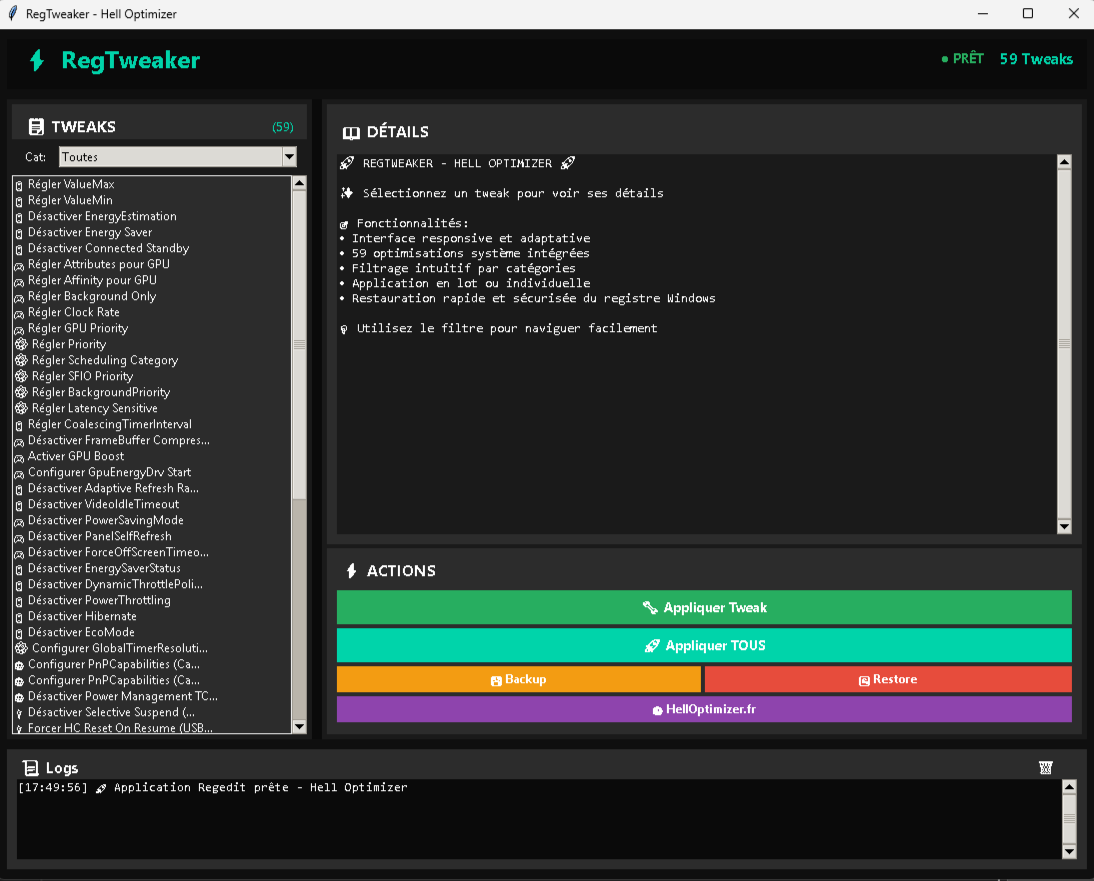This screenshot has height=881, width=1094.
Task: Click the Appliquer TOUS button
Action: tap(704, 645)
